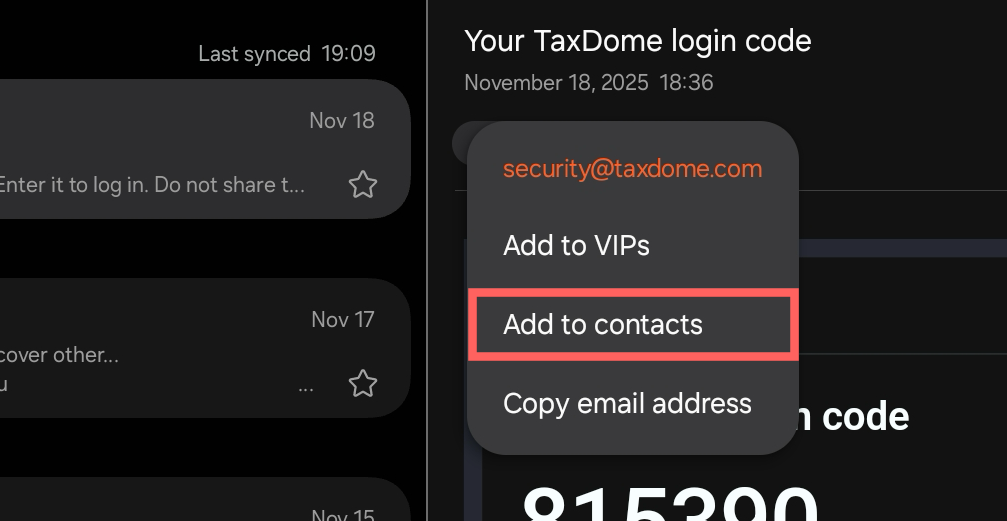Click the ellipsis next to the Nov 17 star
Image resolution: width=1007 pixels, height=521 pixels.
(x=306, y=385)
